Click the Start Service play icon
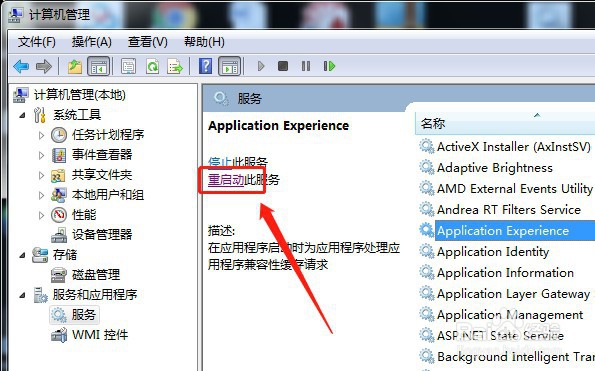 point(261,66)
